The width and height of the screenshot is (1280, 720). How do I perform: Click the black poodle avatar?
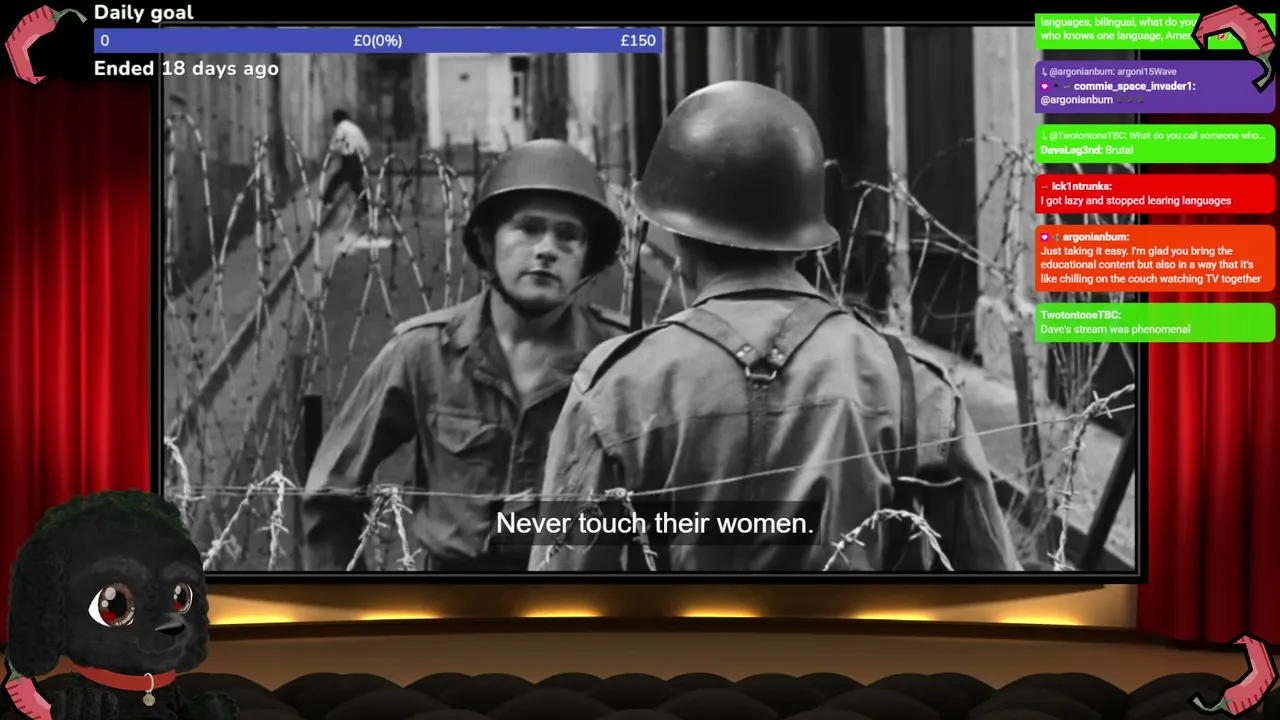click(110, 605)
